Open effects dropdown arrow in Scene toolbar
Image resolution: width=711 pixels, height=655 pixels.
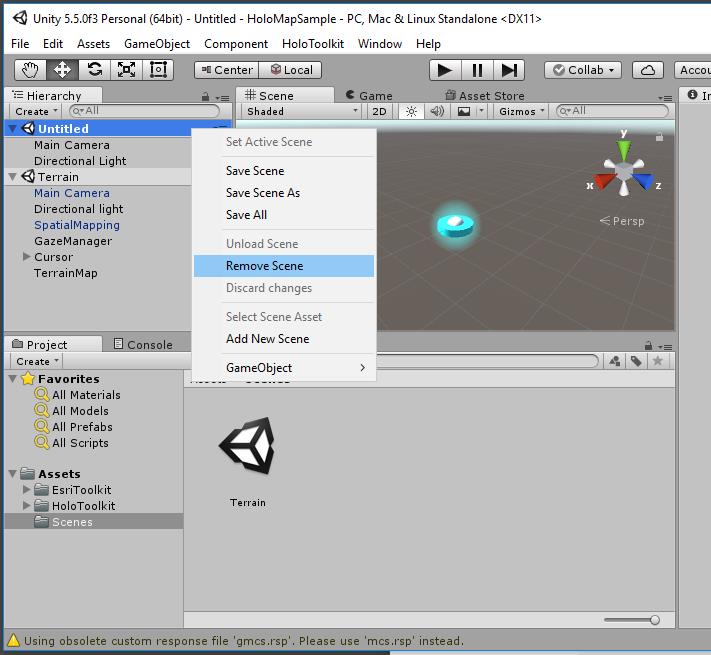pos(482,111)
